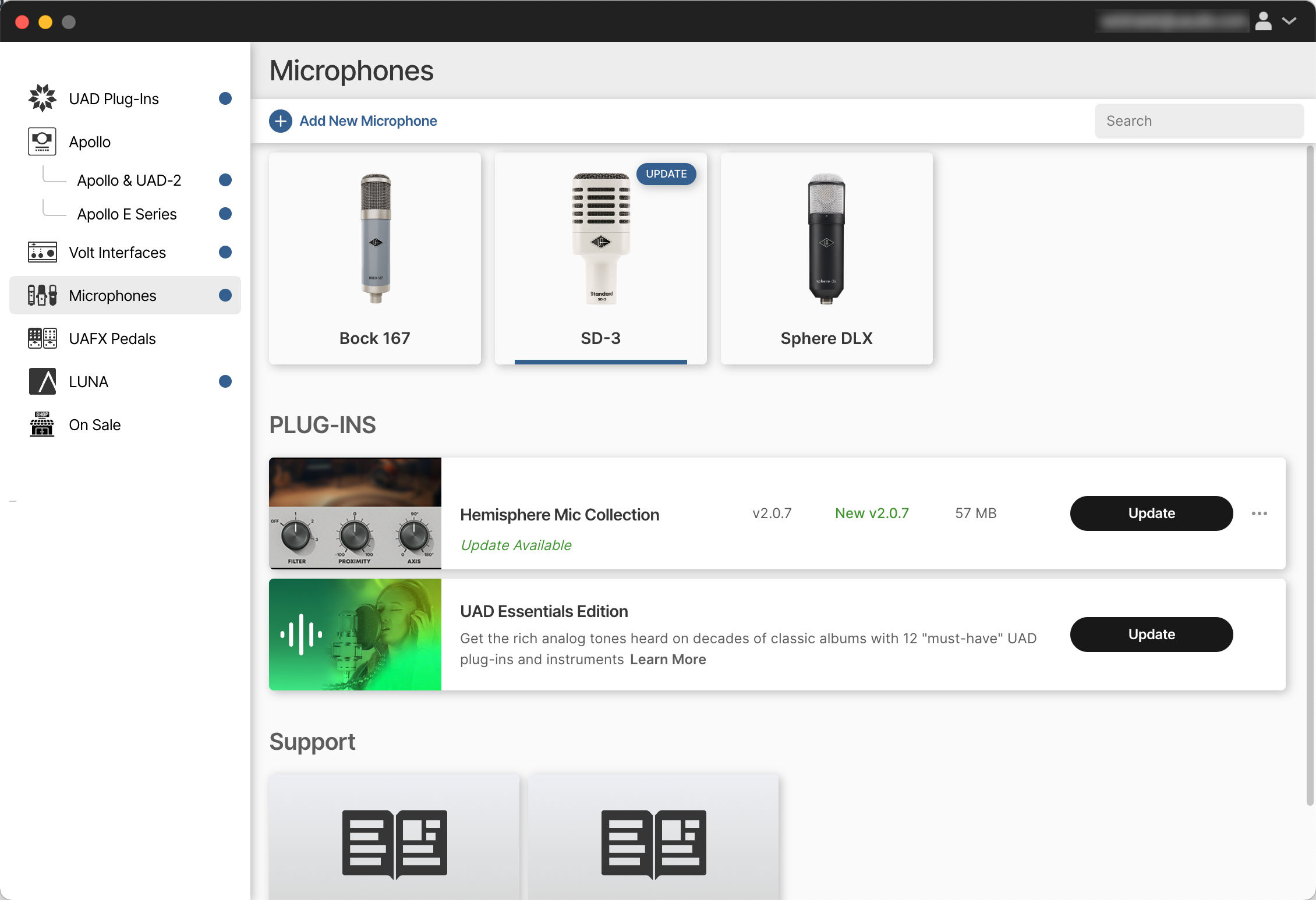Open Volt Interfaces via its sidebar icon
Screen dimensions: 1316x900
coord(41,252)
